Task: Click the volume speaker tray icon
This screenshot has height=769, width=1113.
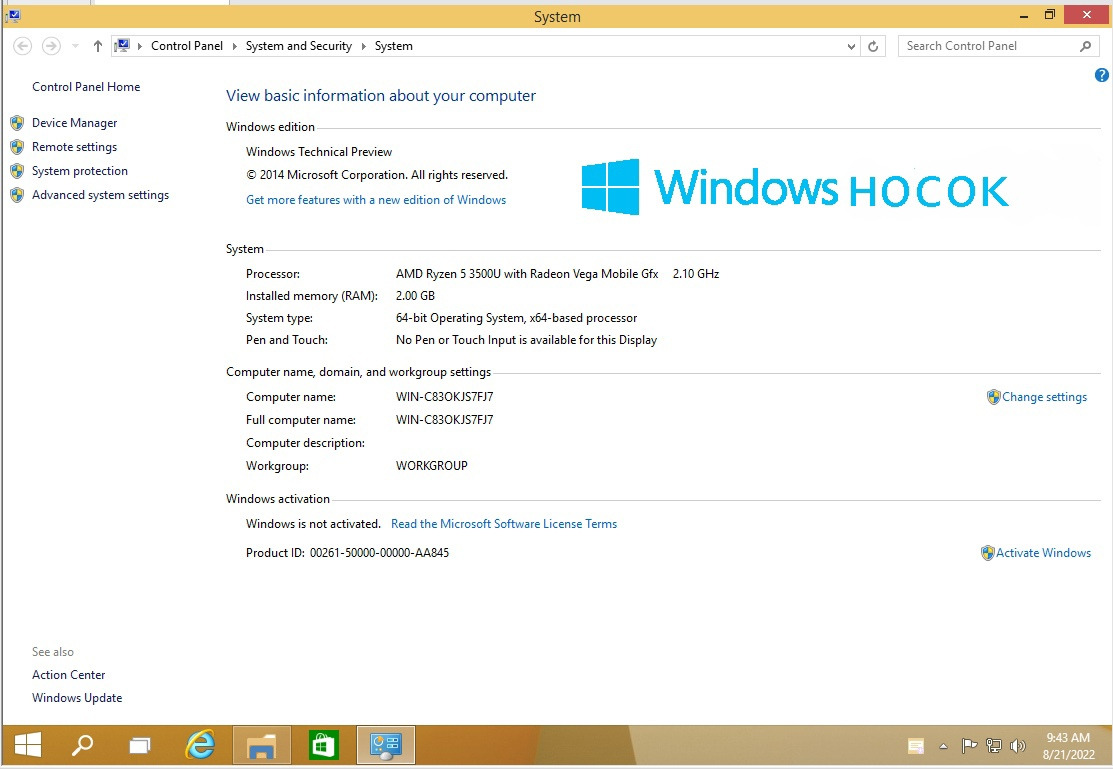Action: point(1018,746)
